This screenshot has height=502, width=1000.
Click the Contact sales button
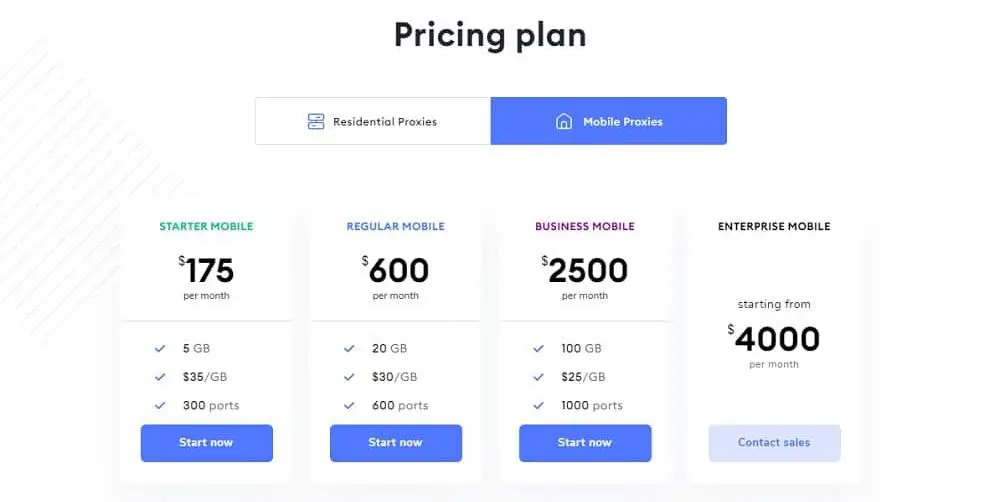774,443
